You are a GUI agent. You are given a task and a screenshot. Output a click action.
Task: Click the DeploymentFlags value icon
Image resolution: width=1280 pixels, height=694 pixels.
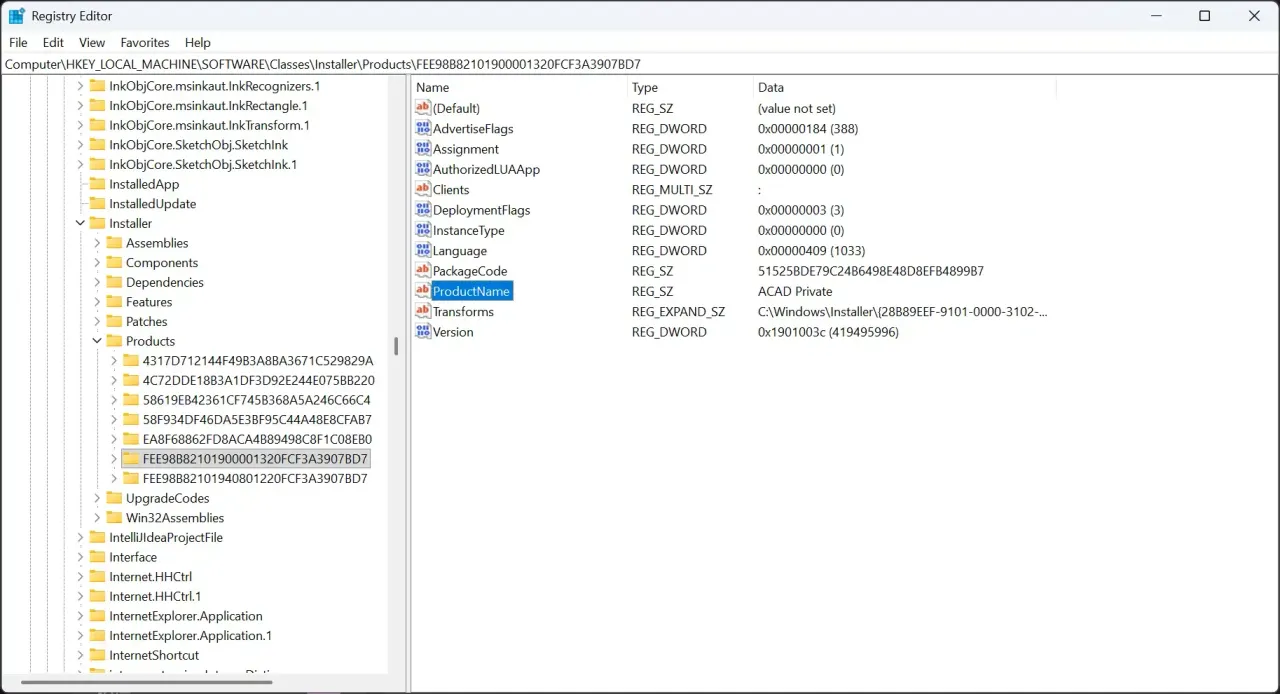tap(423, 210)
